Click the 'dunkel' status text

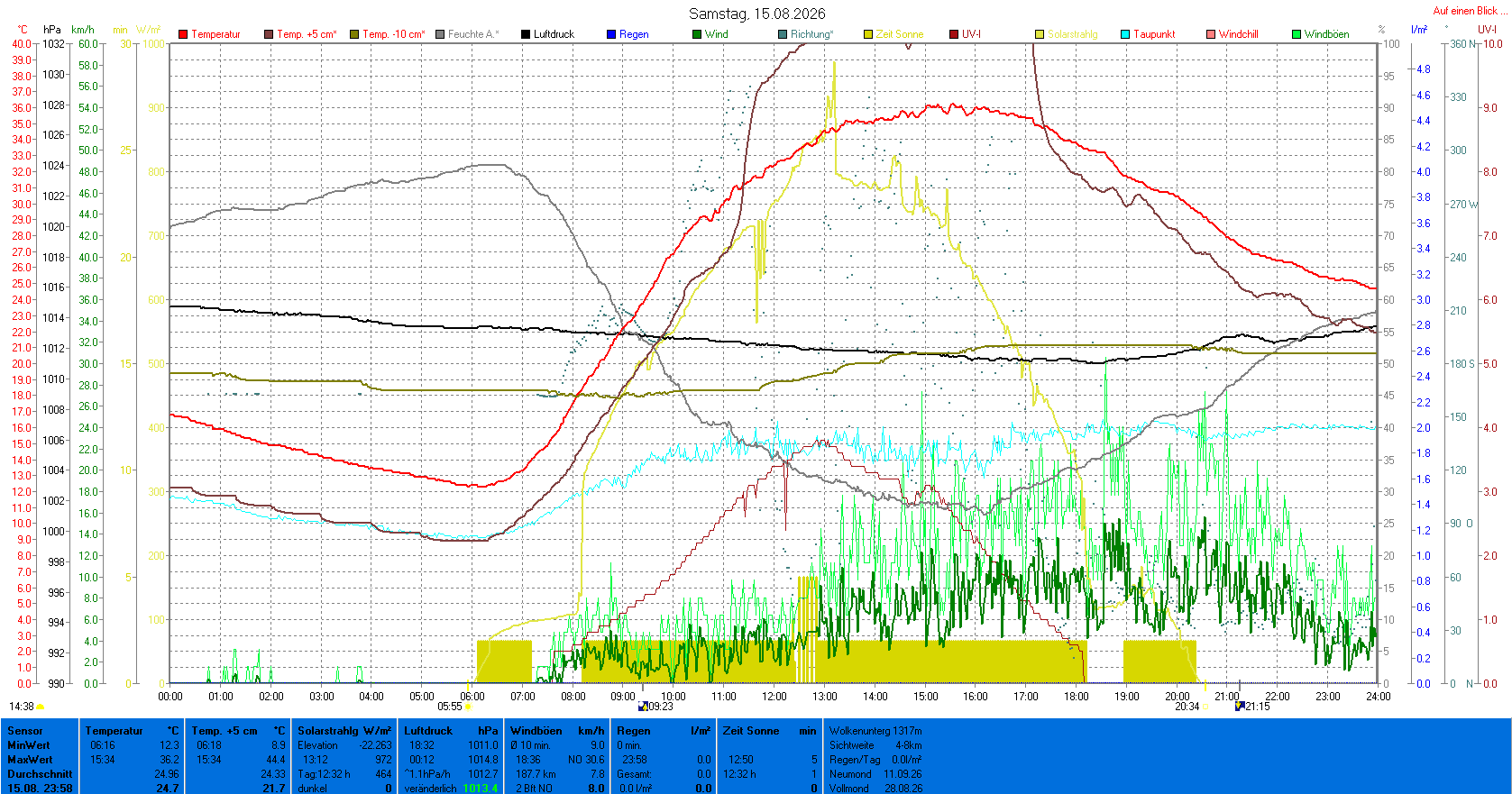pos(312,789)
